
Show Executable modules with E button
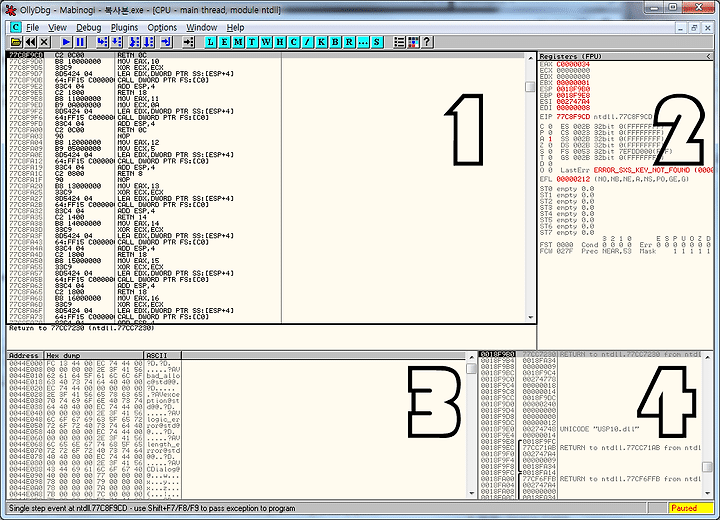tap(224, 42)
